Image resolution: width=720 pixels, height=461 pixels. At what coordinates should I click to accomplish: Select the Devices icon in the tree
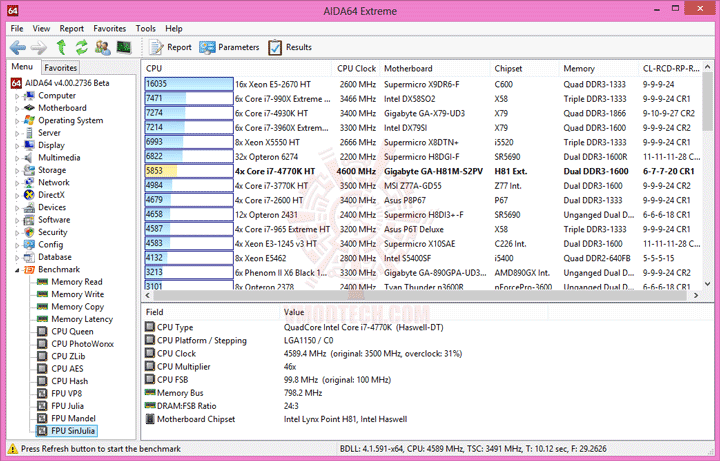[29, 207]
